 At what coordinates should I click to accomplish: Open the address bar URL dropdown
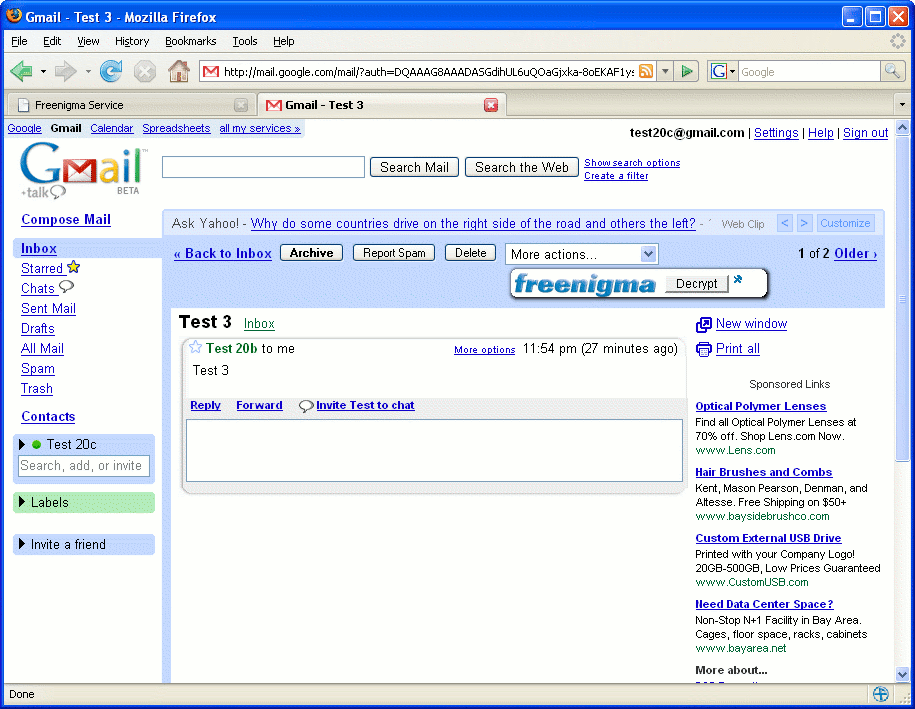[x=665, y=72]
